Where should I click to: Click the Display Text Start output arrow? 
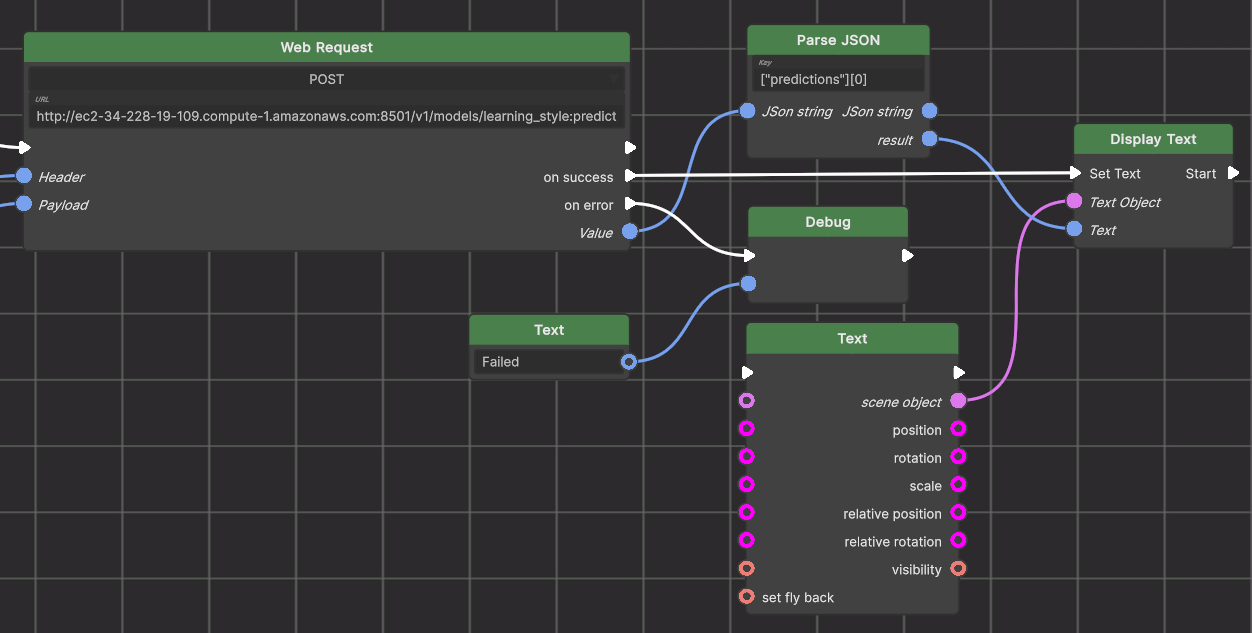(1233, 173)
